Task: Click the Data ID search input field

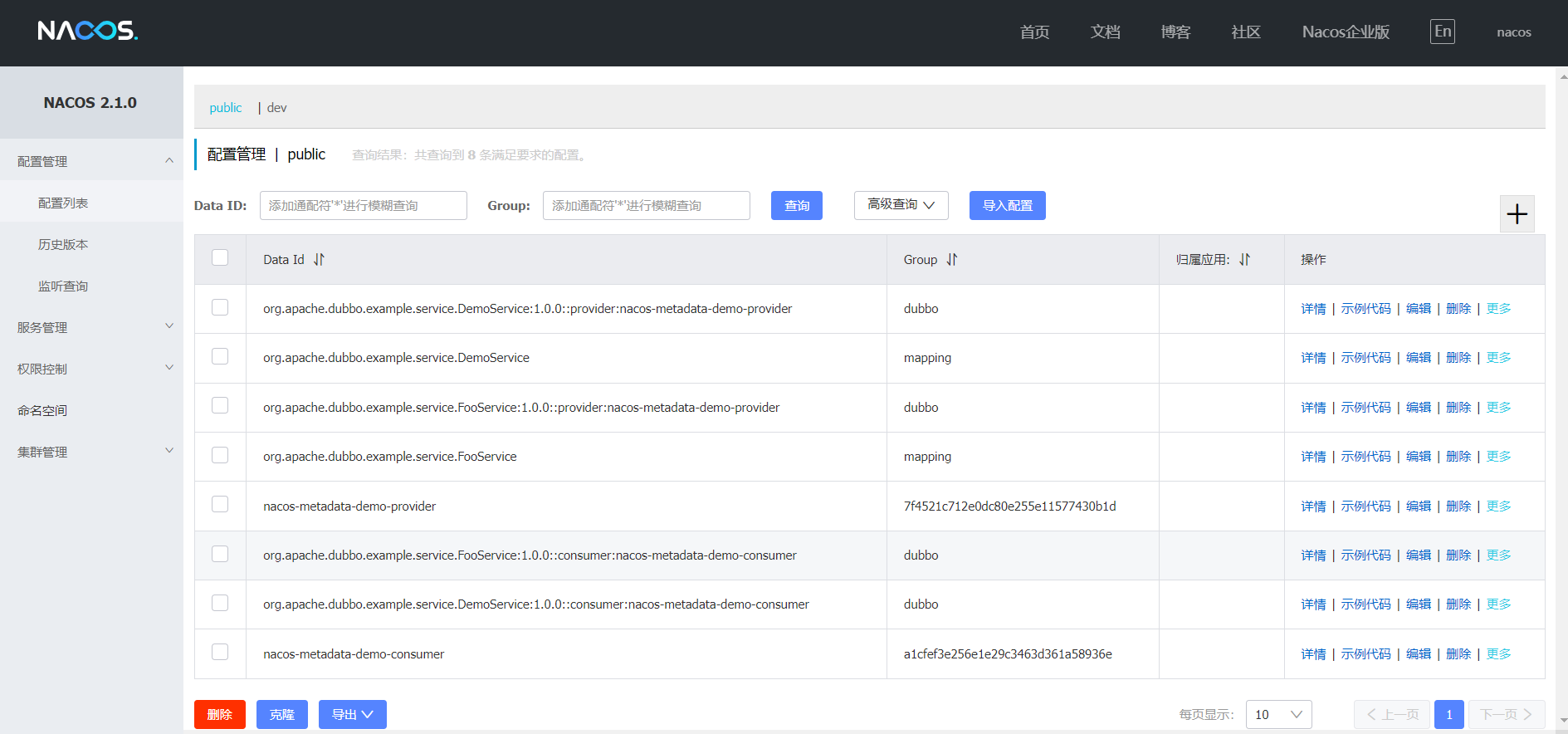Action: 363,205
